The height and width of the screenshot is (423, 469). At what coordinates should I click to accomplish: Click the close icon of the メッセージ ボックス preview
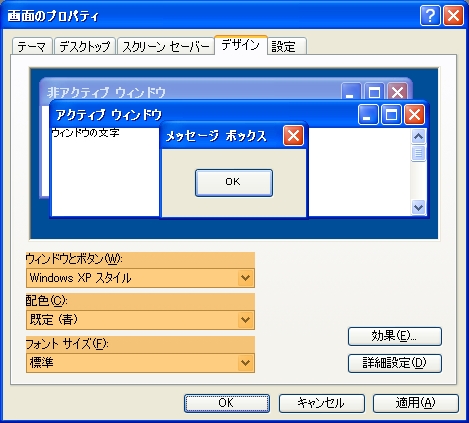(x=293, y=136)
